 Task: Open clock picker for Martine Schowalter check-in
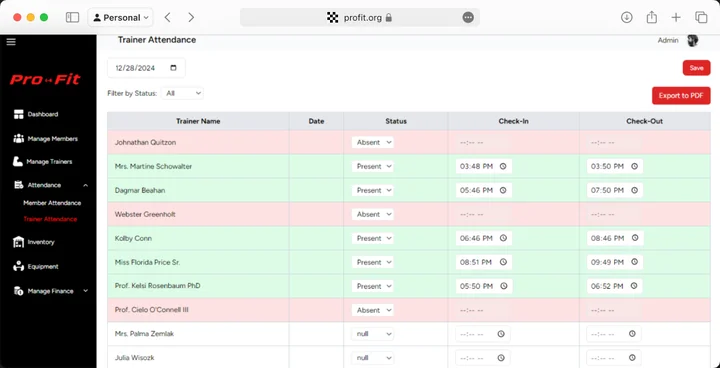pyautogui.click(x=503, y=166)
